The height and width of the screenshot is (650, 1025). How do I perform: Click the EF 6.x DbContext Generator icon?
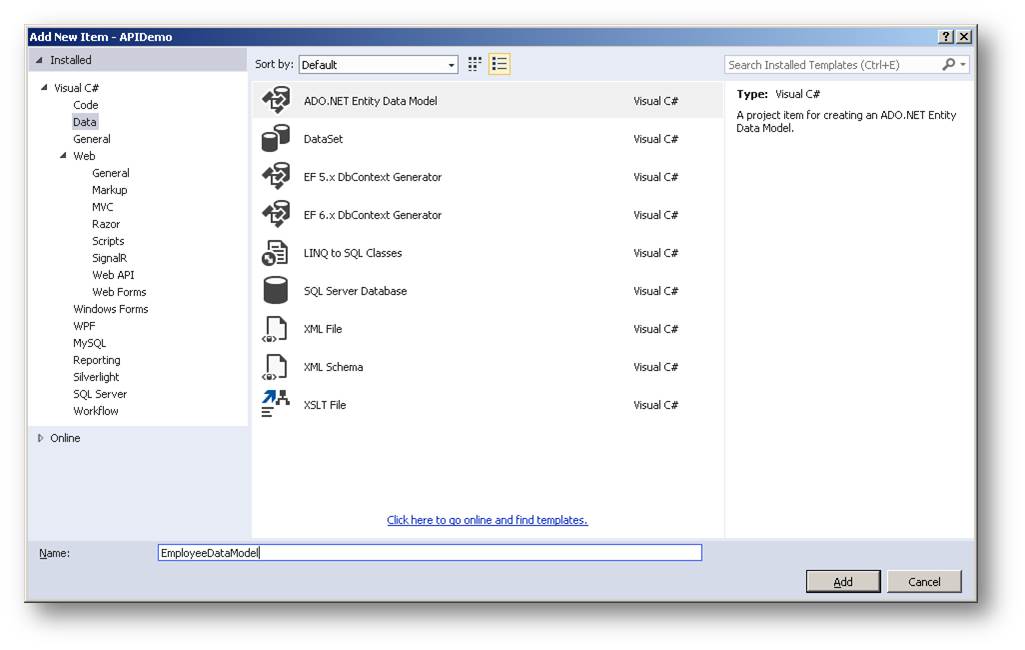pos(276,214)
